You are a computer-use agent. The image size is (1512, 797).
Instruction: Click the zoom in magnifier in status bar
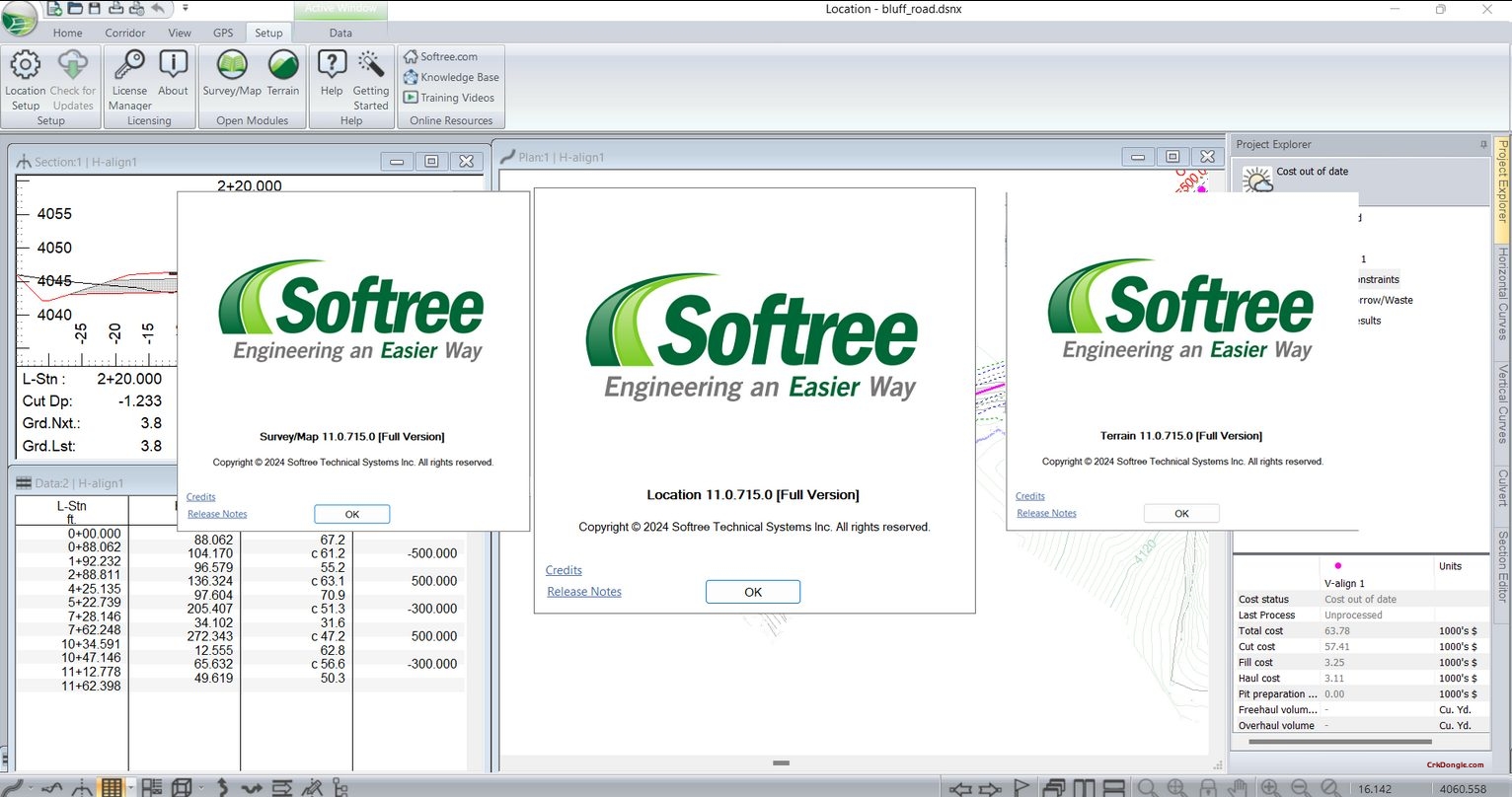coord(1269,788)
